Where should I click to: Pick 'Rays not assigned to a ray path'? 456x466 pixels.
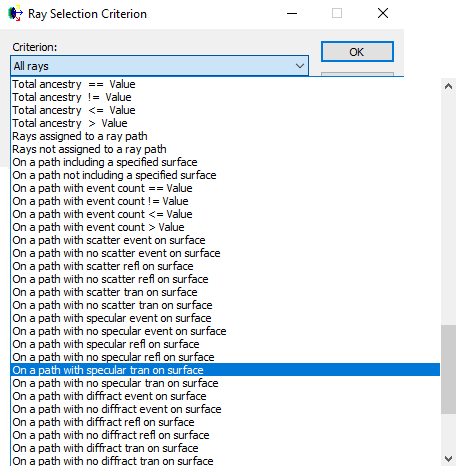click(x=226, y=149)
